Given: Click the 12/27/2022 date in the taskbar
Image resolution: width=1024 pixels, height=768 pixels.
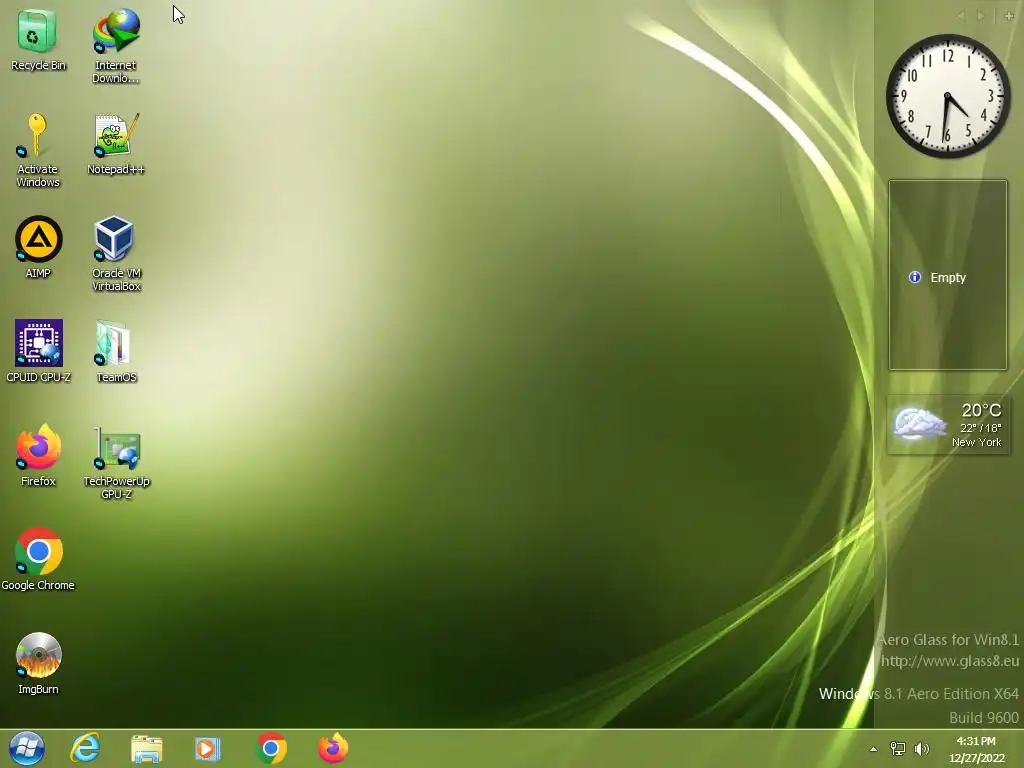Looking at the screenshot, I should click(976, 758).
